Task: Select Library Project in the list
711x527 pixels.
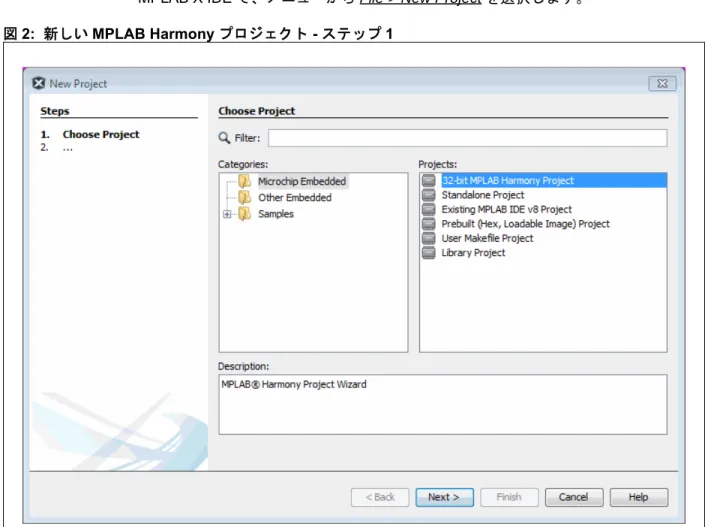Action: coord(473,253)
